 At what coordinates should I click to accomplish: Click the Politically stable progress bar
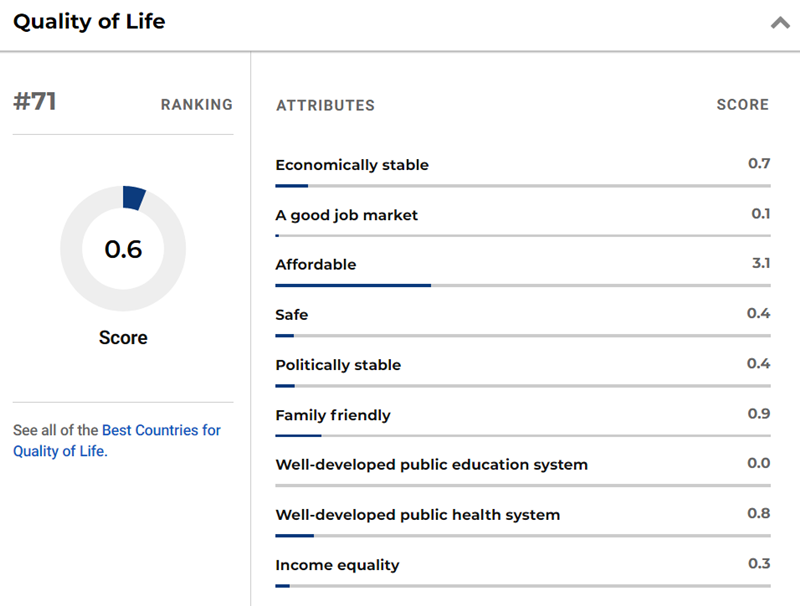click(x=522, y=385)
